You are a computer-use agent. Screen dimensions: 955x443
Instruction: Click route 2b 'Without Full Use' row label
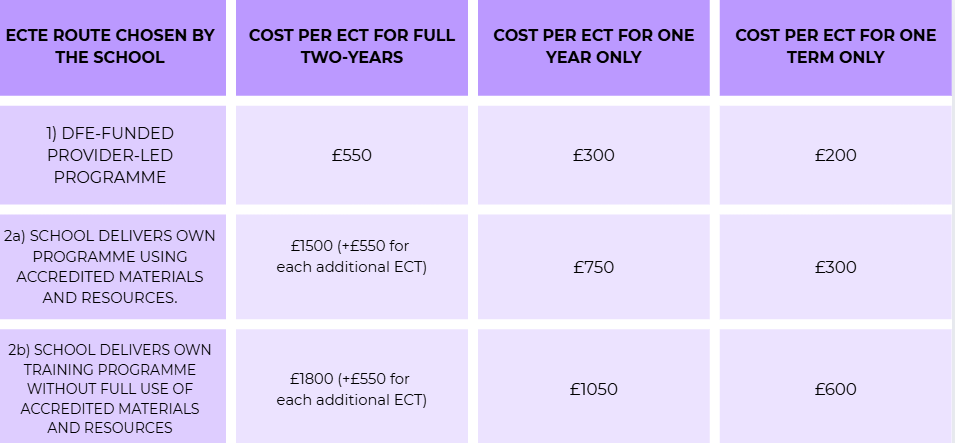tap(110, 388)
